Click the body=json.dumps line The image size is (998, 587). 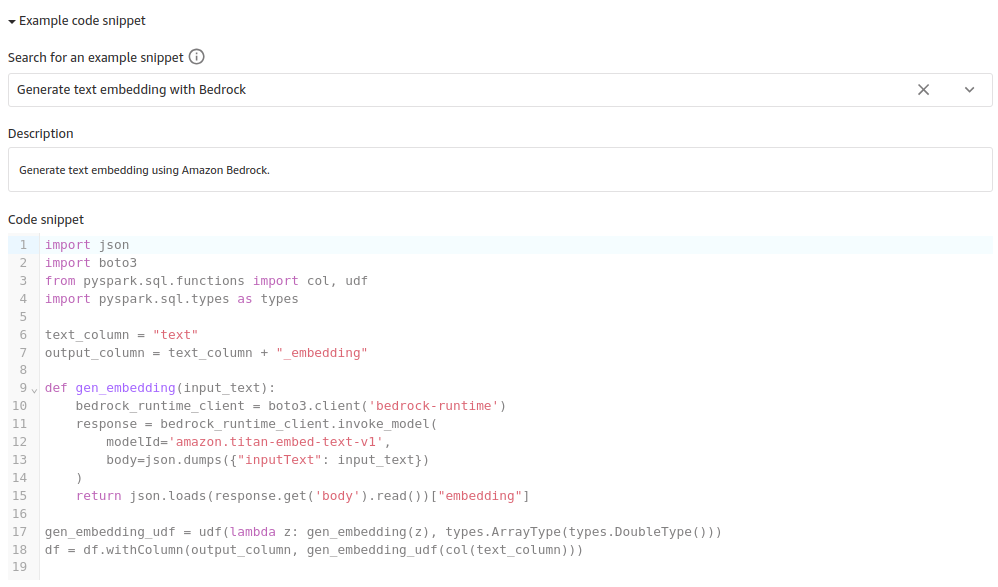pyautogui.click(x=267, y=460)
